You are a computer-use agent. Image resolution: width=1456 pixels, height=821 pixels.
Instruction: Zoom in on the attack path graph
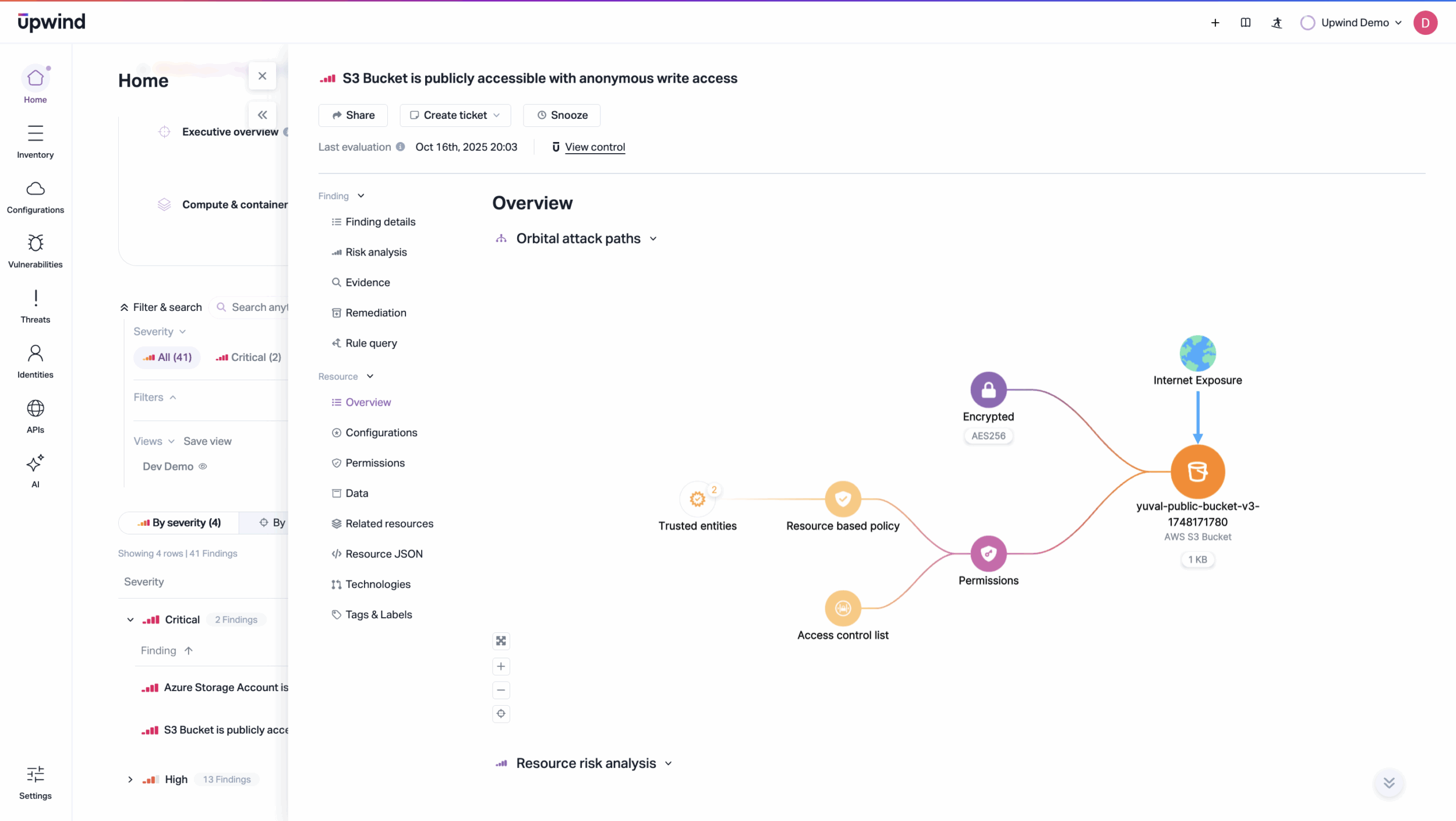[501, 666]
